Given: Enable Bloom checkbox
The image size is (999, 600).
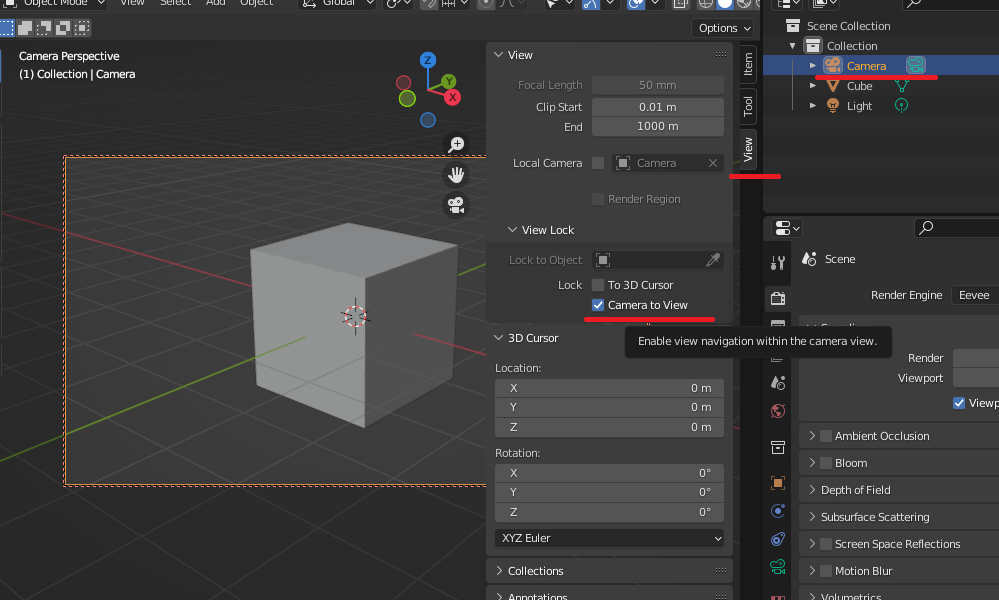Looking at the screenshot, I should pos(826,463).
